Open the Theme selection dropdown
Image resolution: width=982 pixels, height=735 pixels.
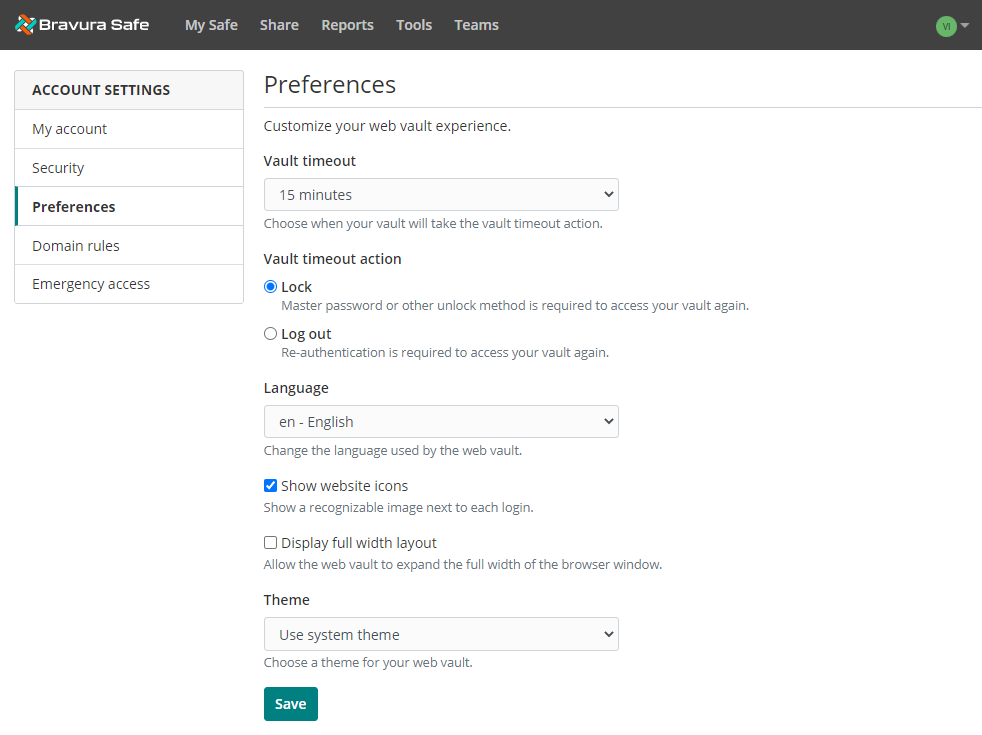441,635
